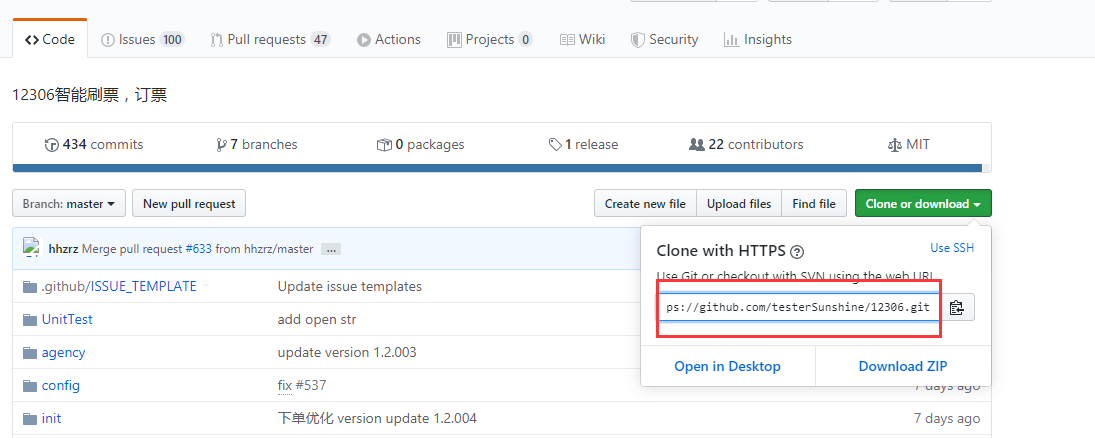The image size is (1095, 438).
Task: Open the 1 release page
Action: (583, 145)
